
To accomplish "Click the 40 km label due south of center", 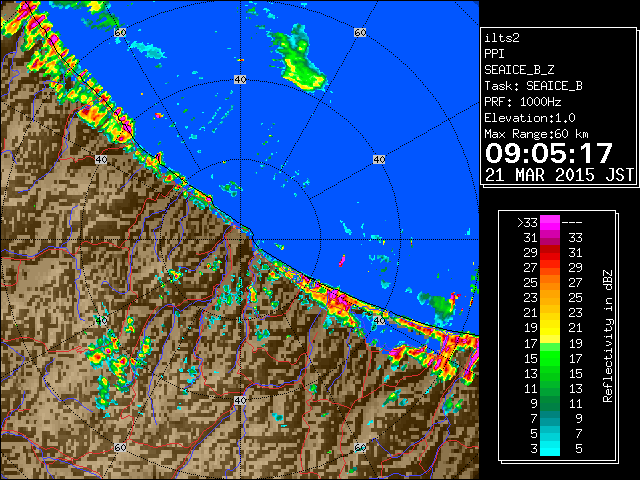I will point(240,400).
